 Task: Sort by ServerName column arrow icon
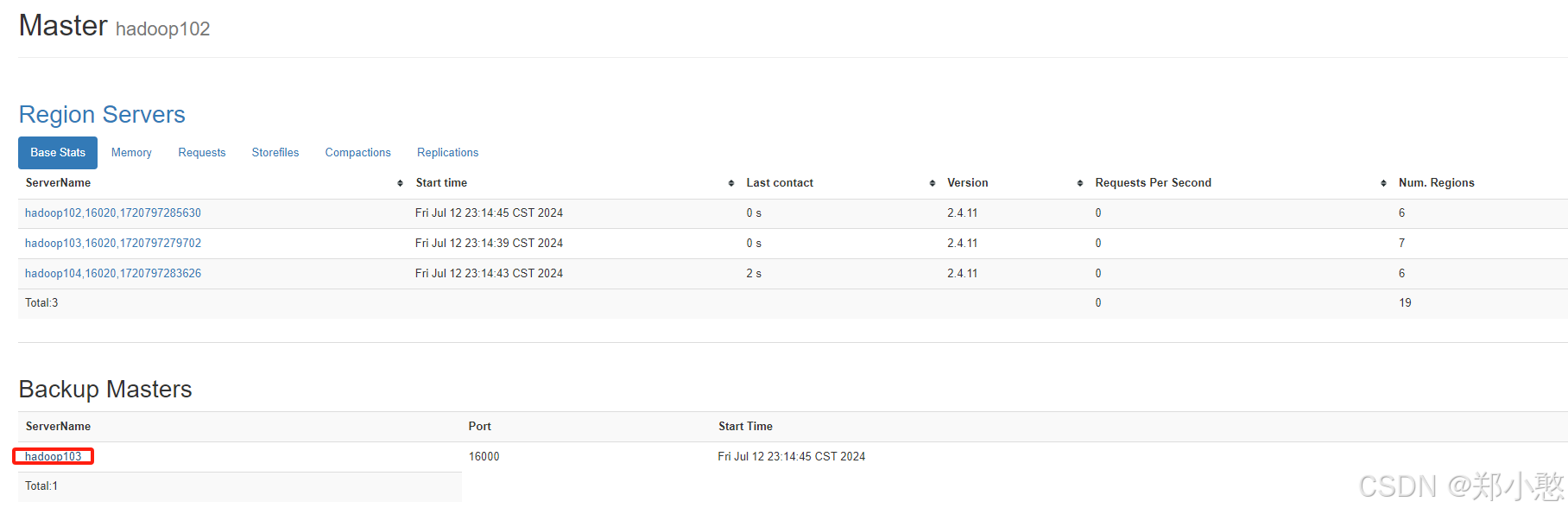pyautogui.click(x=400, y=183)
